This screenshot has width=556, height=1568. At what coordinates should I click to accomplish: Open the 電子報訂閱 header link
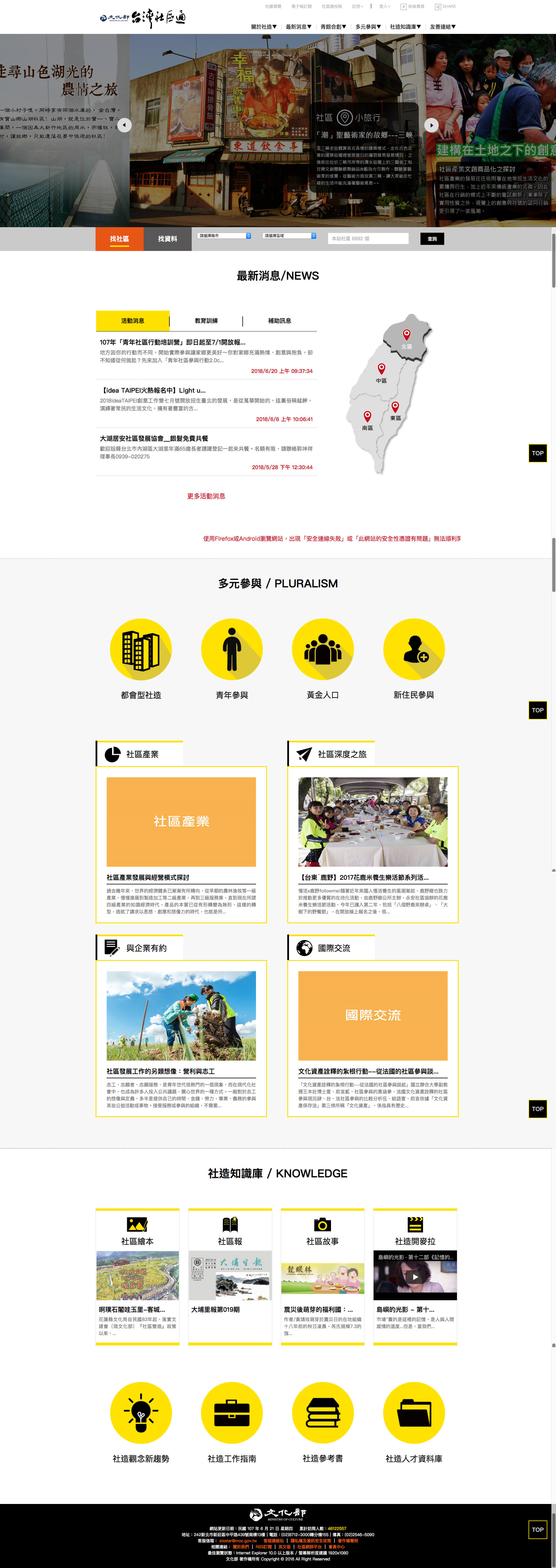point(301,7)
